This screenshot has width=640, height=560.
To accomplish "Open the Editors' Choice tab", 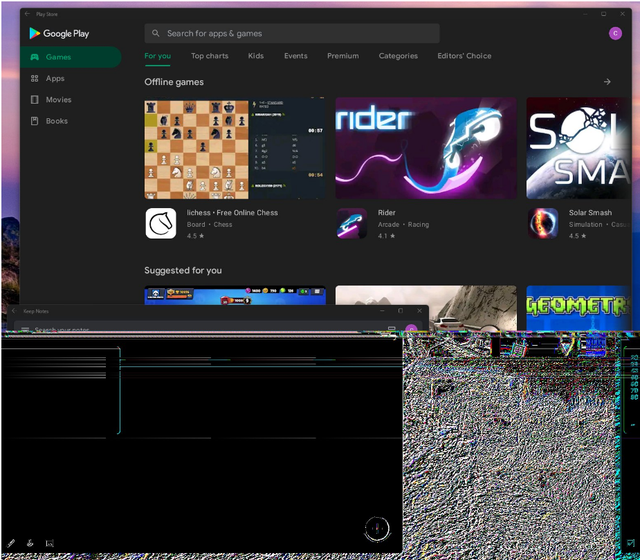I will point(464,56).
